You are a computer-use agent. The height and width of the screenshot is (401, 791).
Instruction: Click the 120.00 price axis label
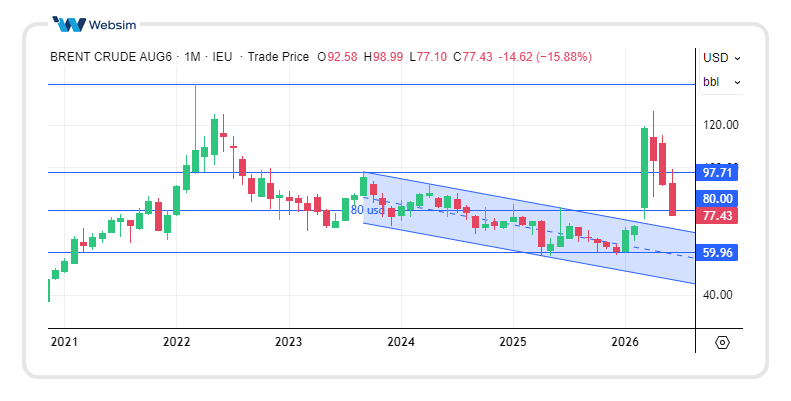click(720, 125)
